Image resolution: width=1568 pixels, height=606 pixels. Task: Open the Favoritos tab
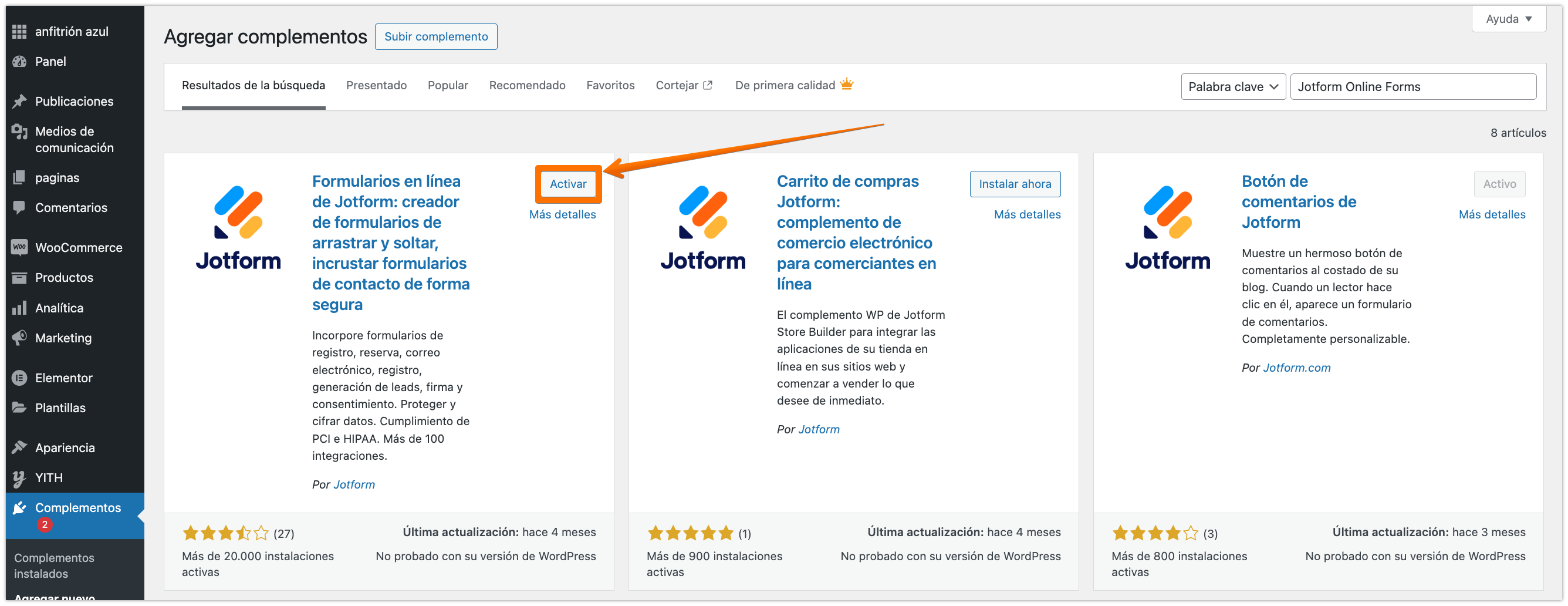pos(610,85)
